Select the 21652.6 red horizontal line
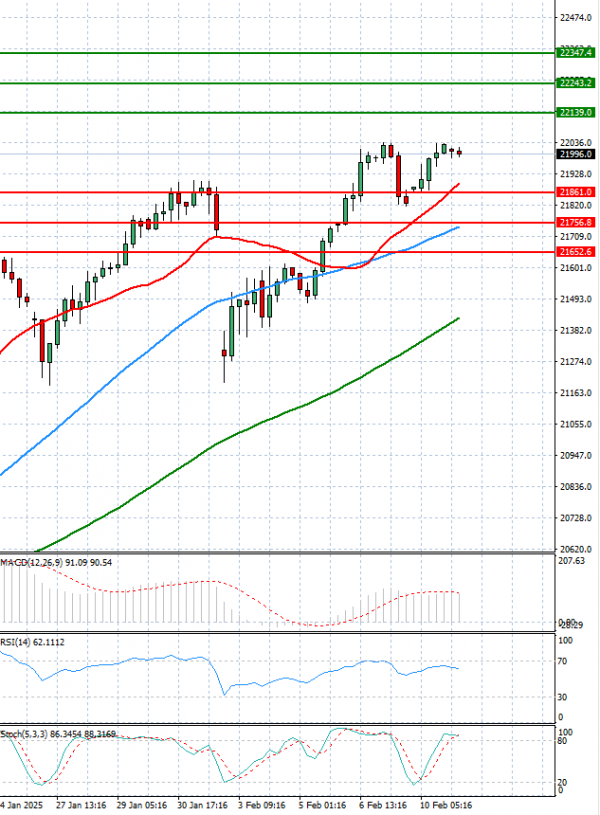 tap(277, 252)
